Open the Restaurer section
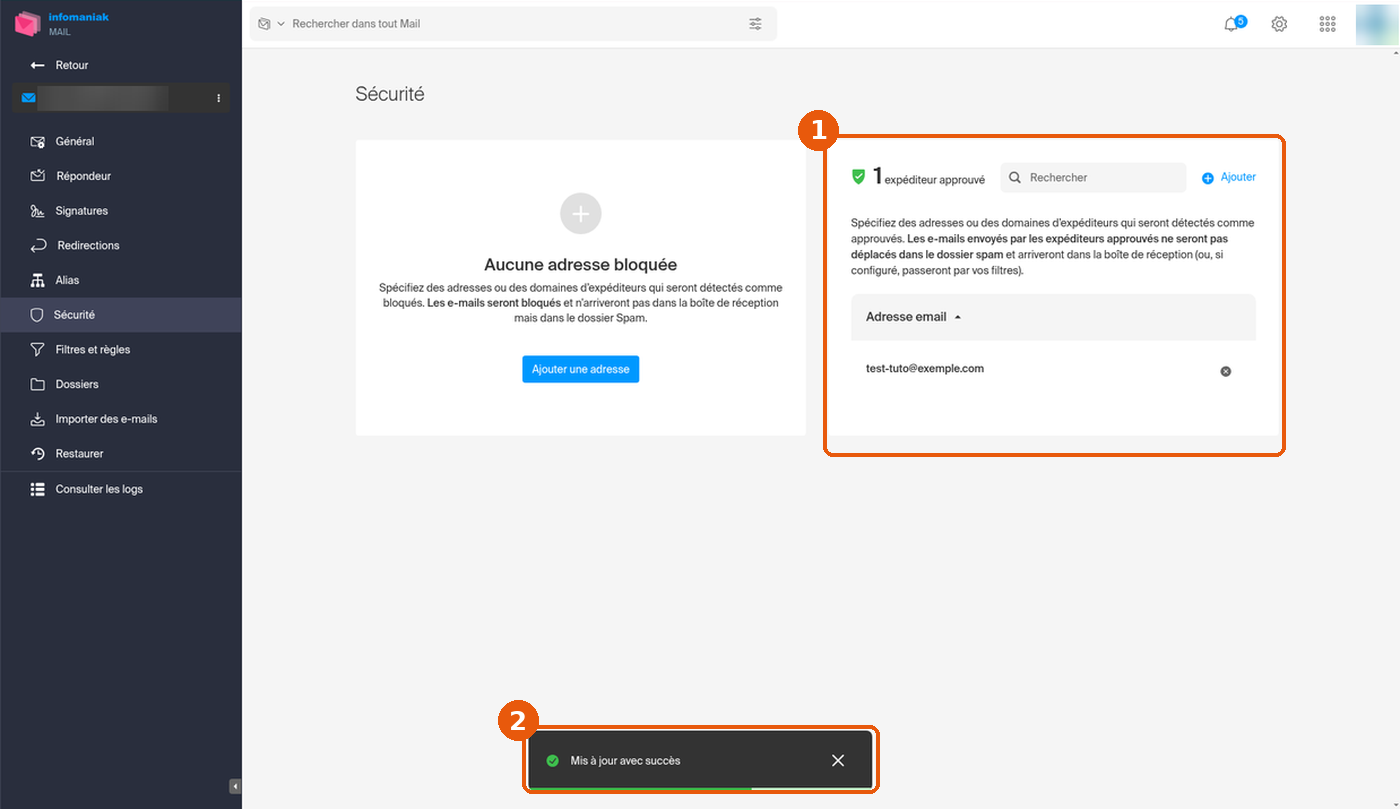The width and height of the screenshot is (1400, 809). (120, 454)
